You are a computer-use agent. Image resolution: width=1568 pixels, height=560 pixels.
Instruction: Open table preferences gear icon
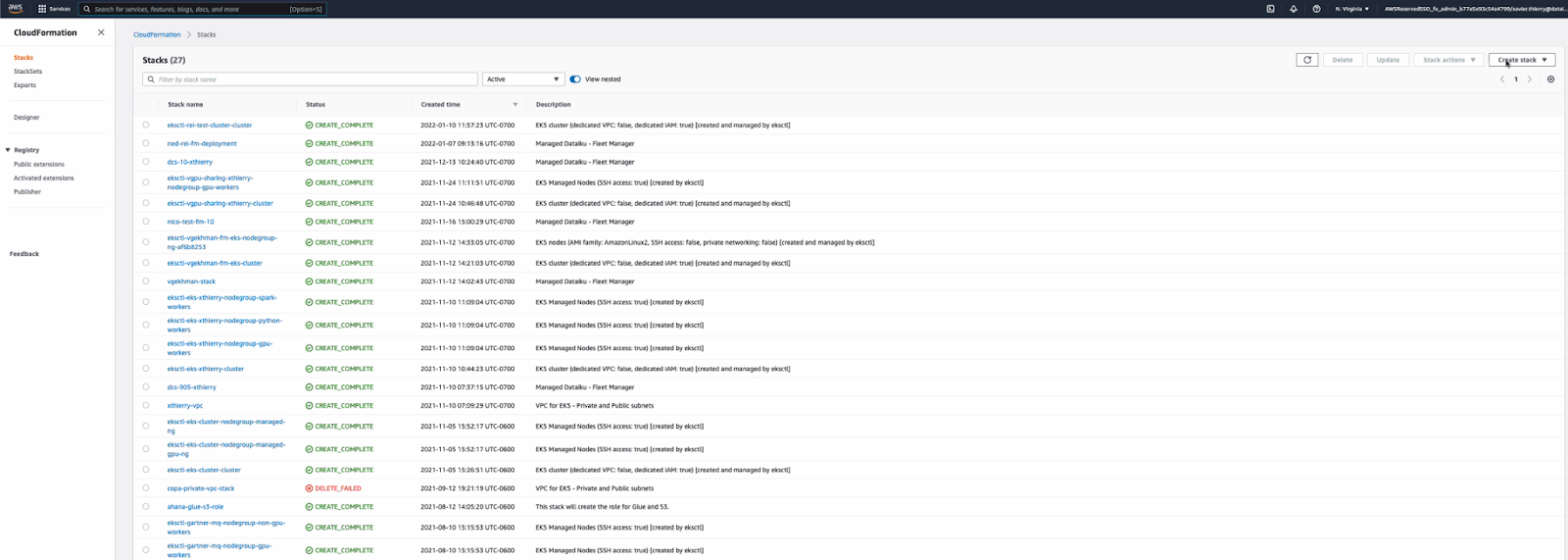point(1550,79)
